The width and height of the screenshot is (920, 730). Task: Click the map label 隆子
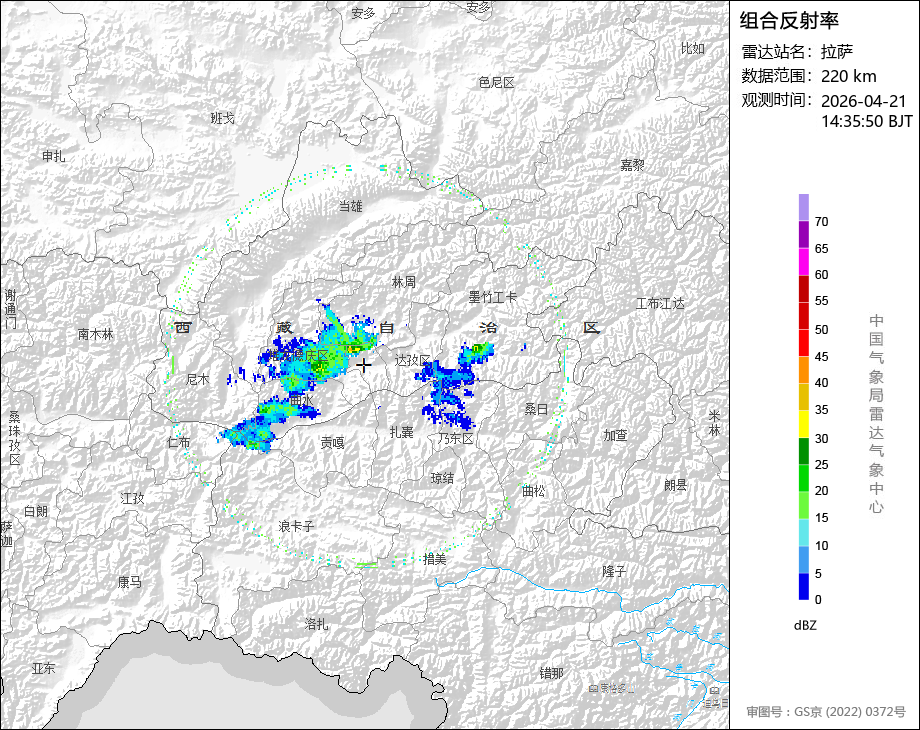[614, 571]
